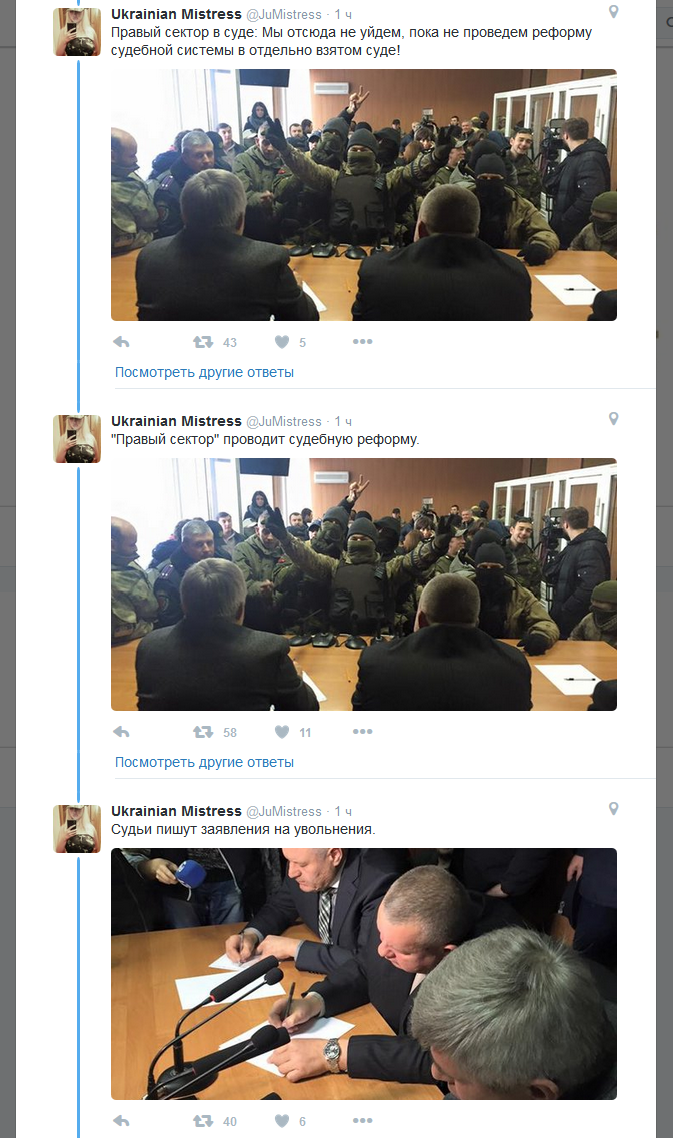Reply to the first tweet about Правый сектор в суде

pyautogui.click(x=121, y=342)
